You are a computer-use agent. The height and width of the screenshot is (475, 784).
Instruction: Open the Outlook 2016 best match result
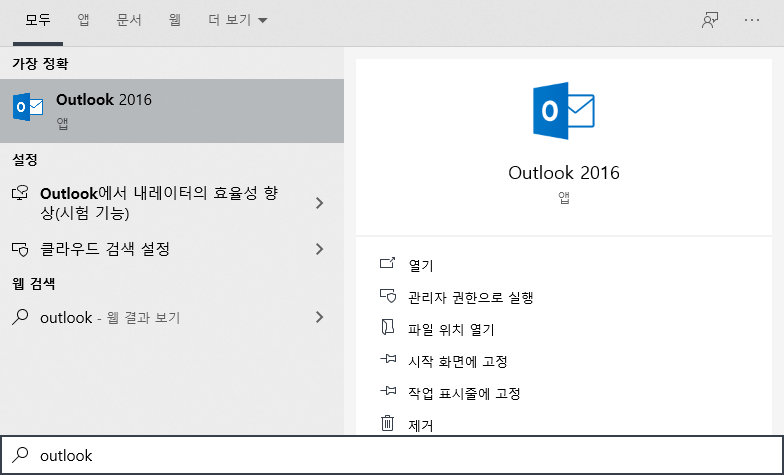[172, 110]
